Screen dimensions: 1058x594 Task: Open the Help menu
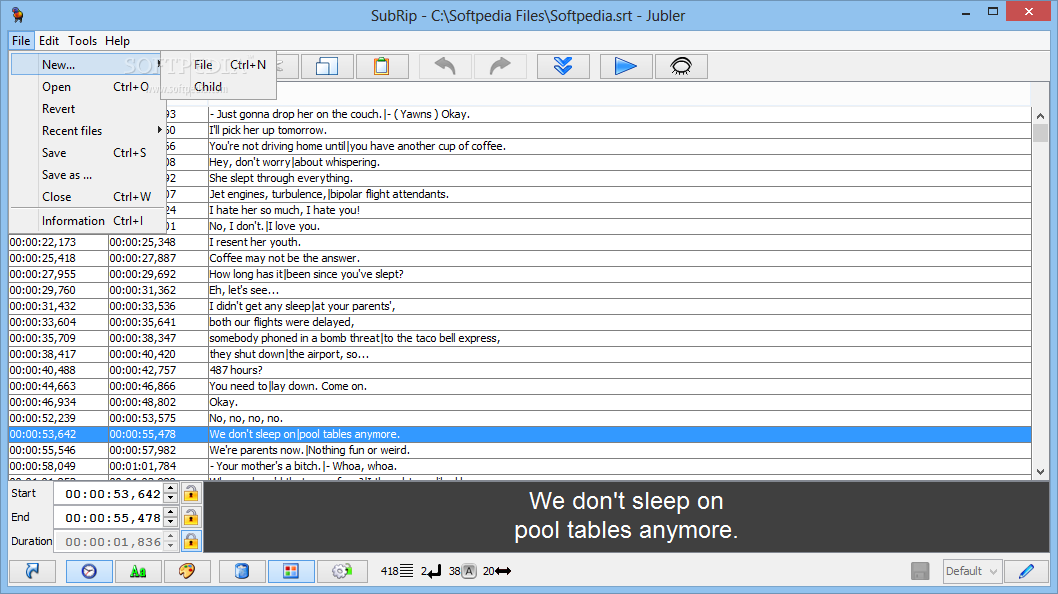tap(117, 40)
